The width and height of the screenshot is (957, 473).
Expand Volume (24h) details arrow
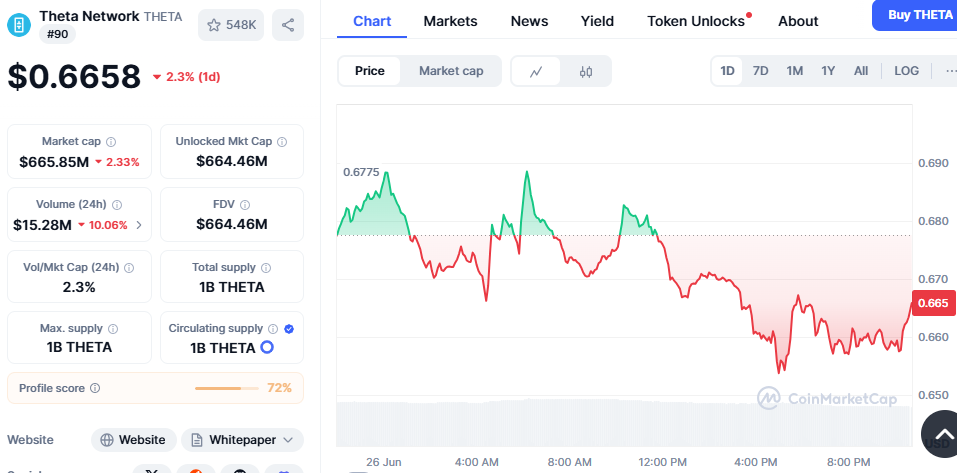pos(139,225)
